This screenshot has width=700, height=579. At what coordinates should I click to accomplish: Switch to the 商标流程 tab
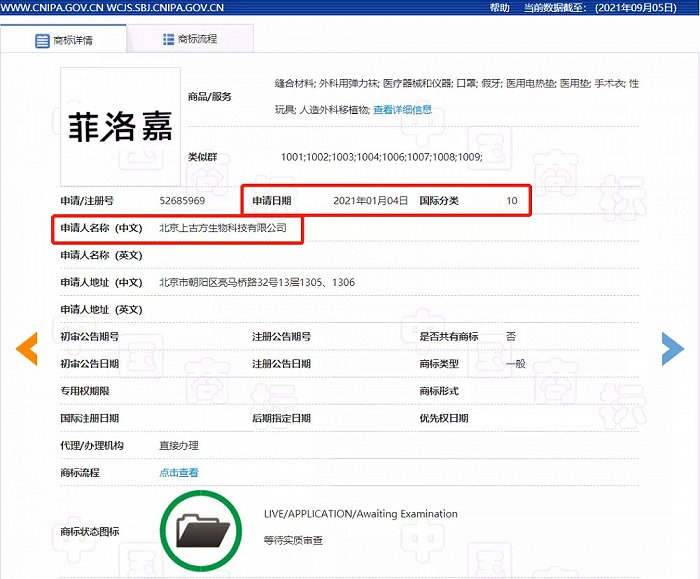190,39
